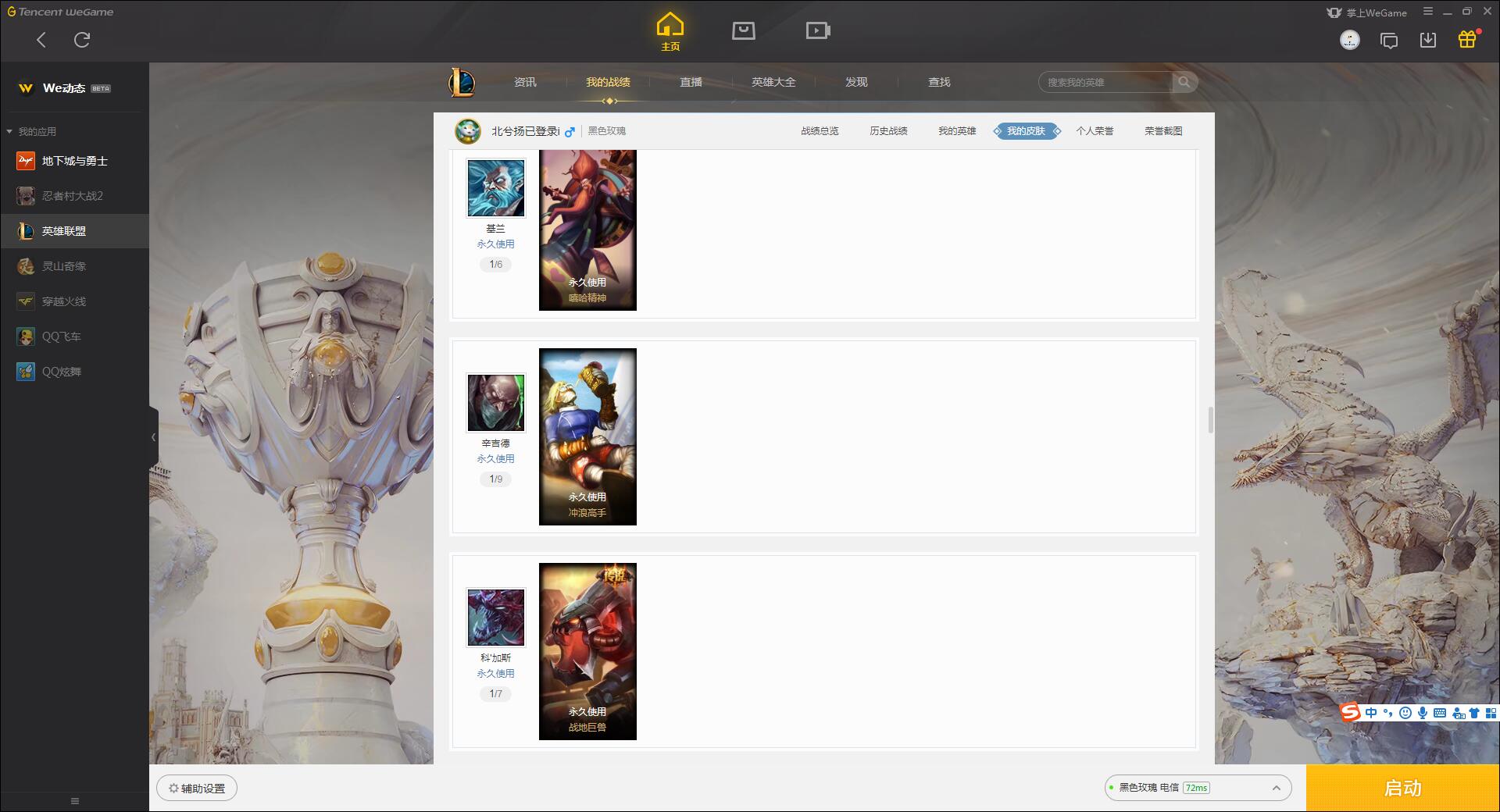Click the 1/9 skin count badge
The image size is (1500, 812).
[x=496, y=479]
